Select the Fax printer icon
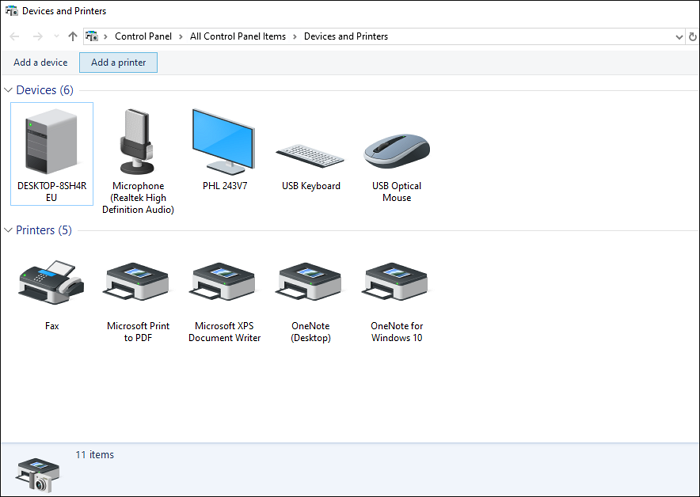 (51, 283)
